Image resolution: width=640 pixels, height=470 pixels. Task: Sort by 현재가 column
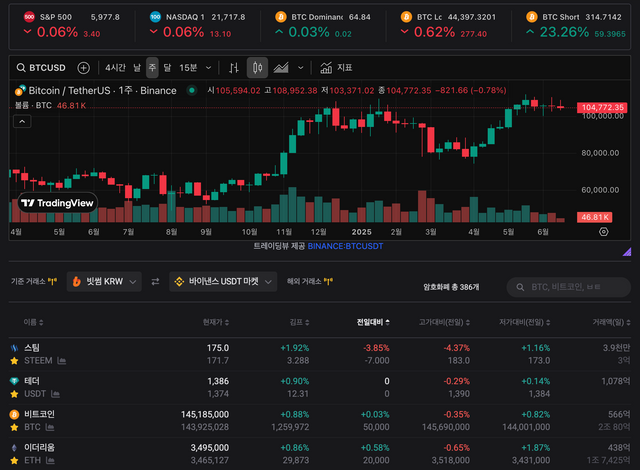pos(216,322)
